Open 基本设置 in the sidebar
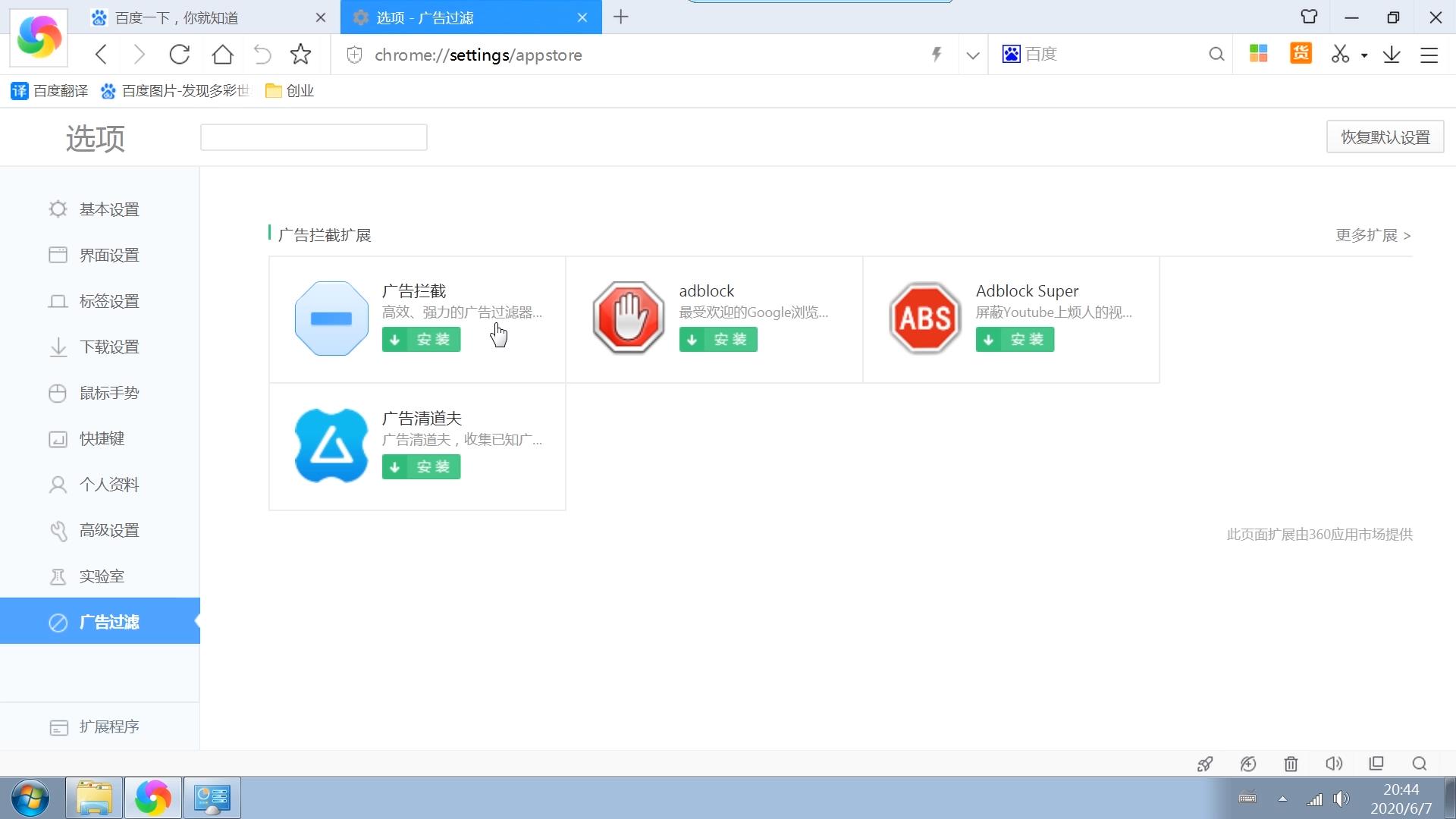The width and height of the screenshot is (1456, 819). click(108, 209)
